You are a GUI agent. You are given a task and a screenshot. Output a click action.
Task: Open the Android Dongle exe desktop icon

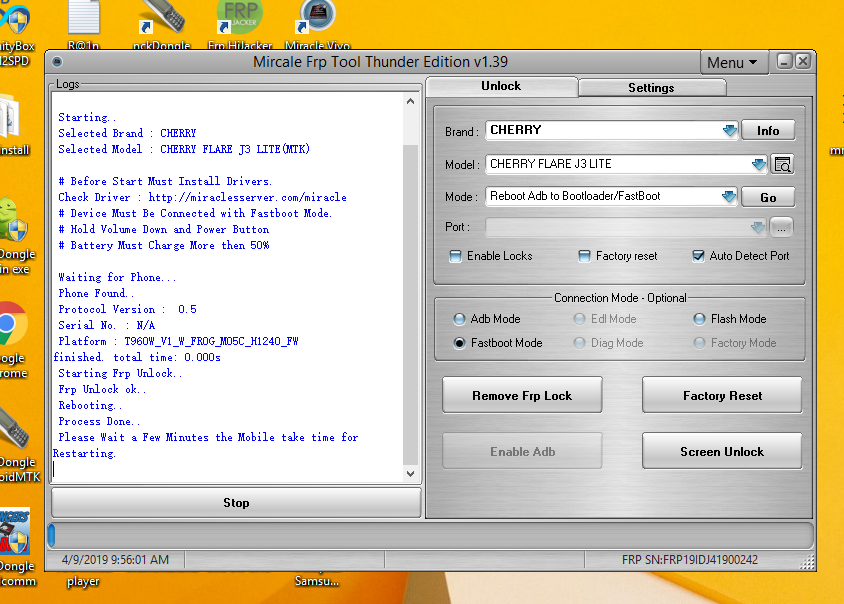pyautogui.click(x=15, y=237)
